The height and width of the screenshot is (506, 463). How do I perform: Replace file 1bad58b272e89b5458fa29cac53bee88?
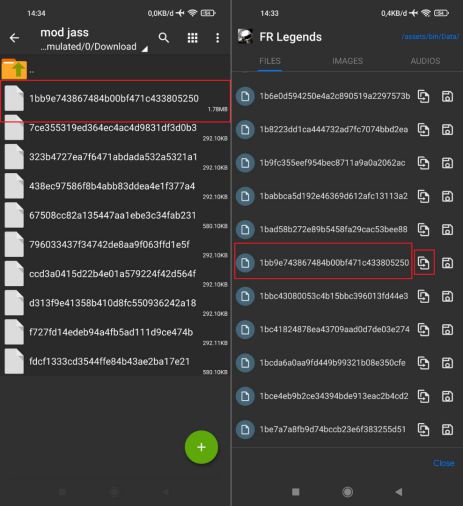[424, 230]
